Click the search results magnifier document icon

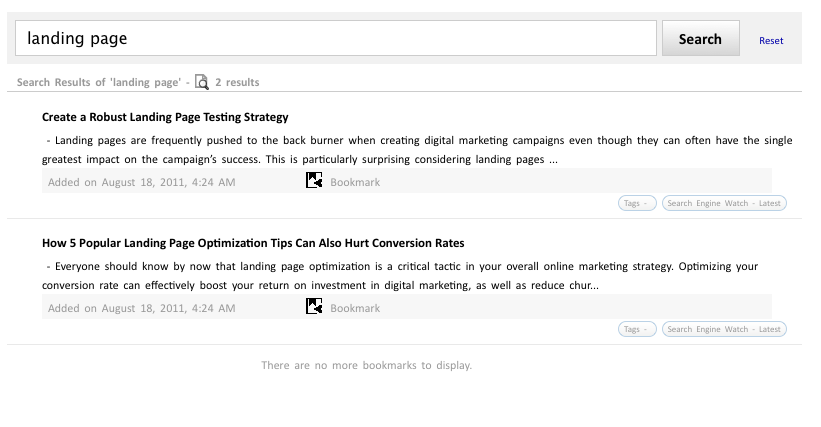(202, 82)
